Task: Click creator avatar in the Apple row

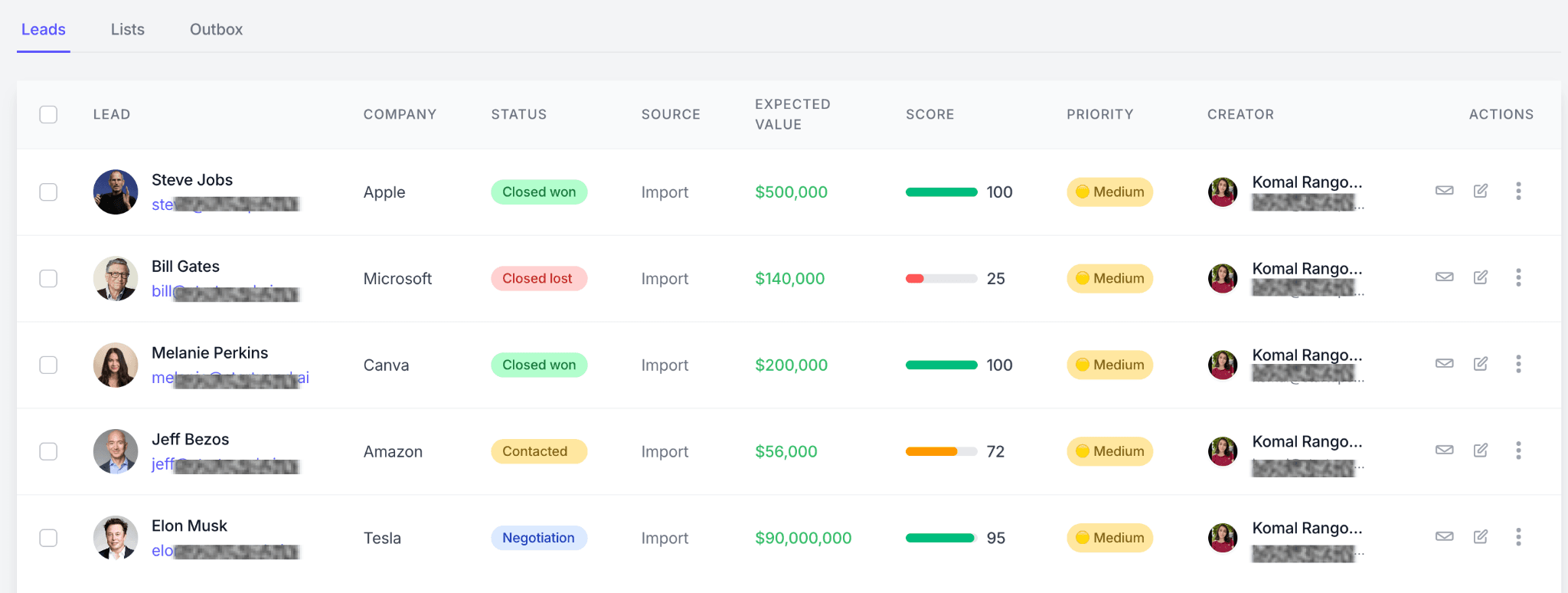Action: [1223, 192]
